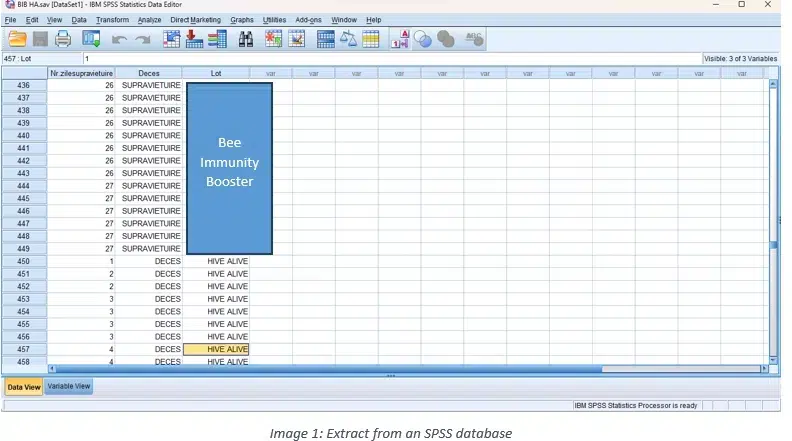Viewport: 792px width, 441px height.
Task: Click the vertical scrollbar down arrow
Action: coord(772,359)
